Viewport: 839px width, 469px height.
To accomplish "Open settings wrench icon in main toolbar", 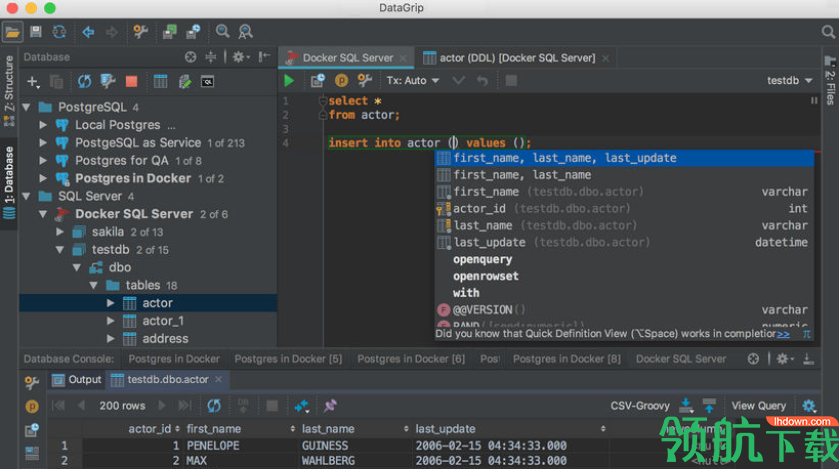I will pos(140,32).
